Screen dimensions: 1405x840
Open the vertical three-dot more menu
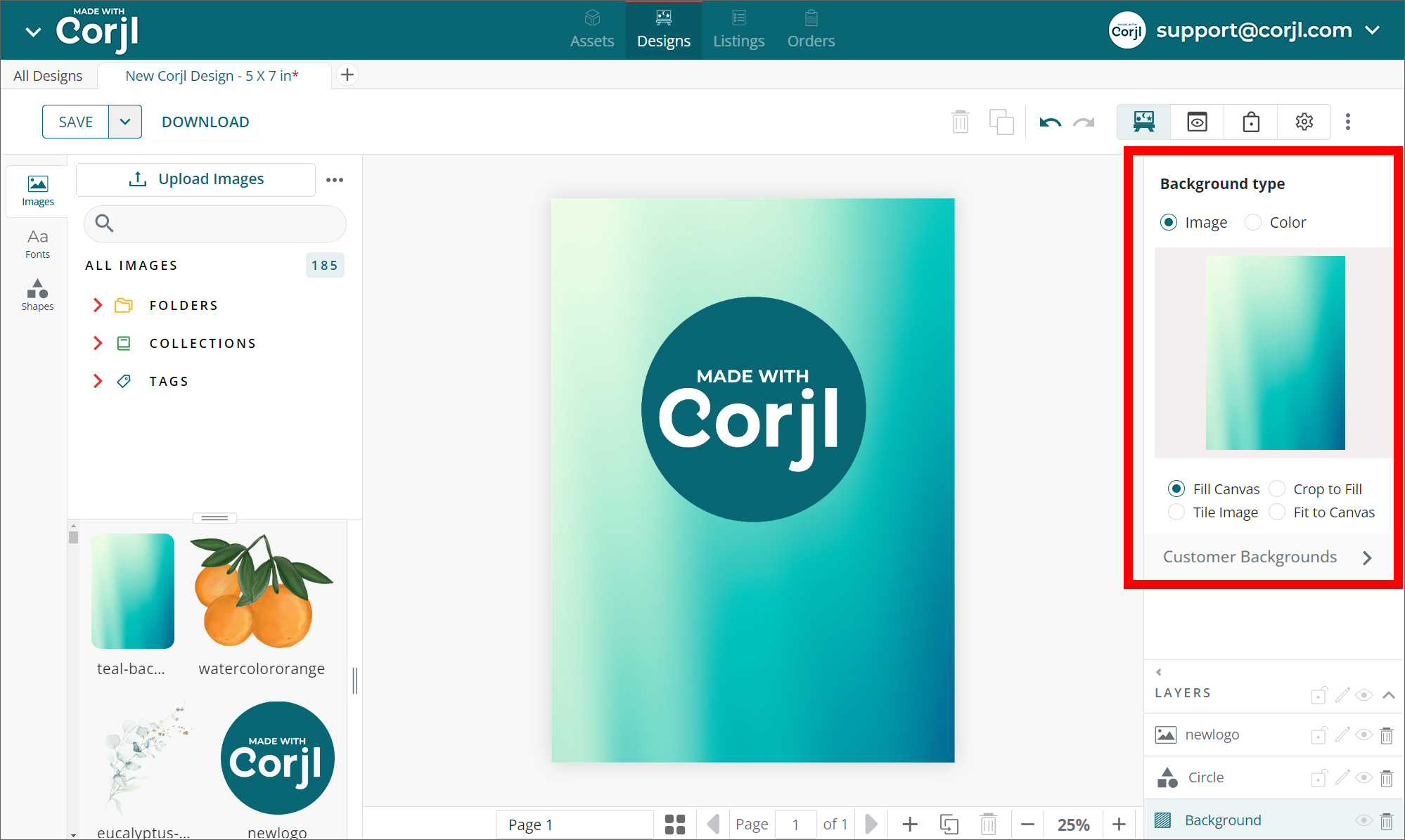click(1347, 122)
